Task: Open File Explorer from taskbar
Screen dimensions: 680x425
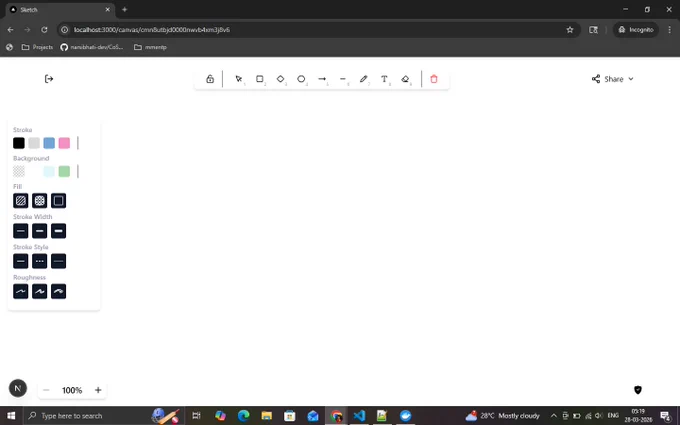Action: click(266, 415)
